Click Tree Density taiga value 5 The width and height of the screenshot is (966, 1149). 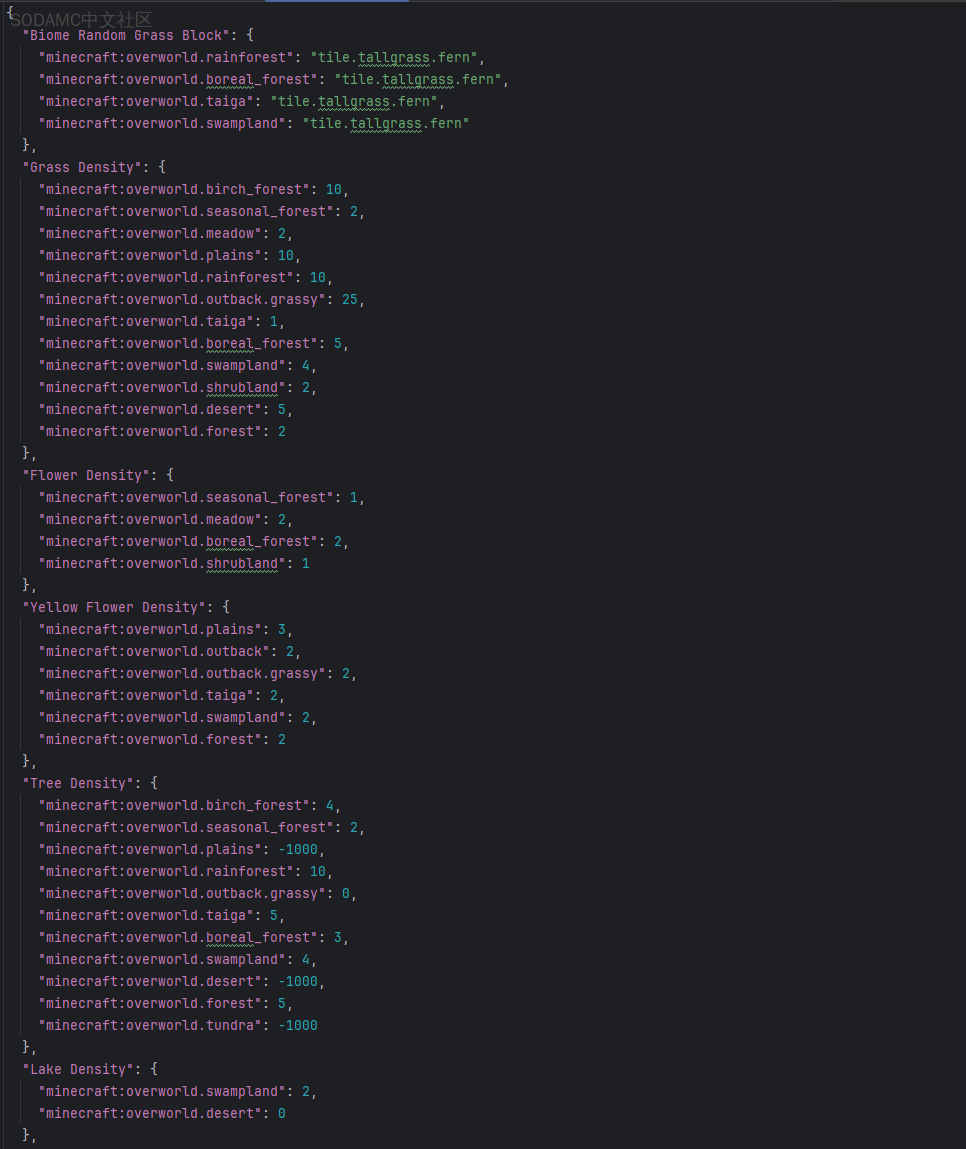click(273, 915)
